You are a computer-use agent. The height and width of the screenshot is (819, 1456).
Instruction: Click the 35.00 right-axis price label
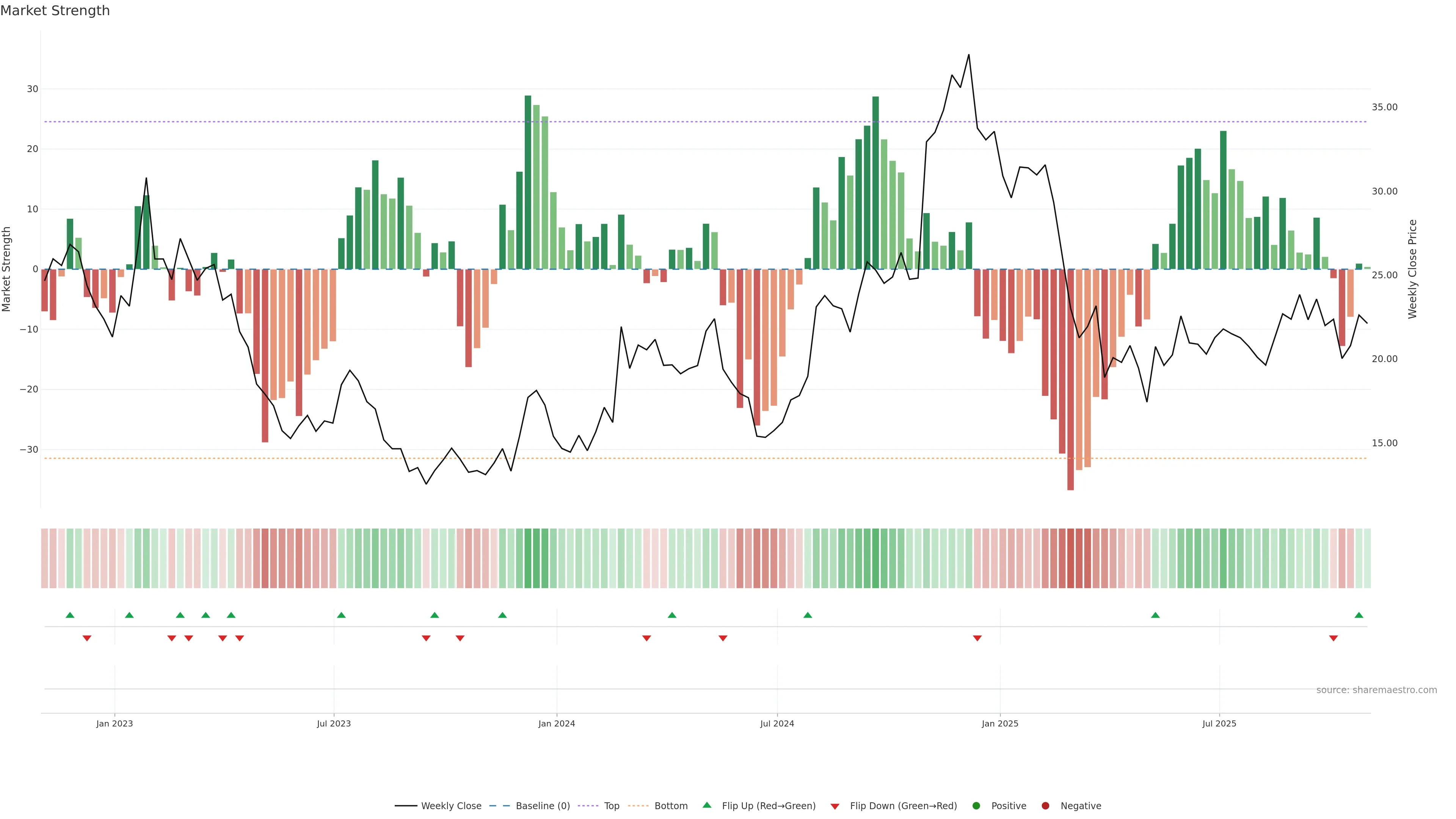1384,107
